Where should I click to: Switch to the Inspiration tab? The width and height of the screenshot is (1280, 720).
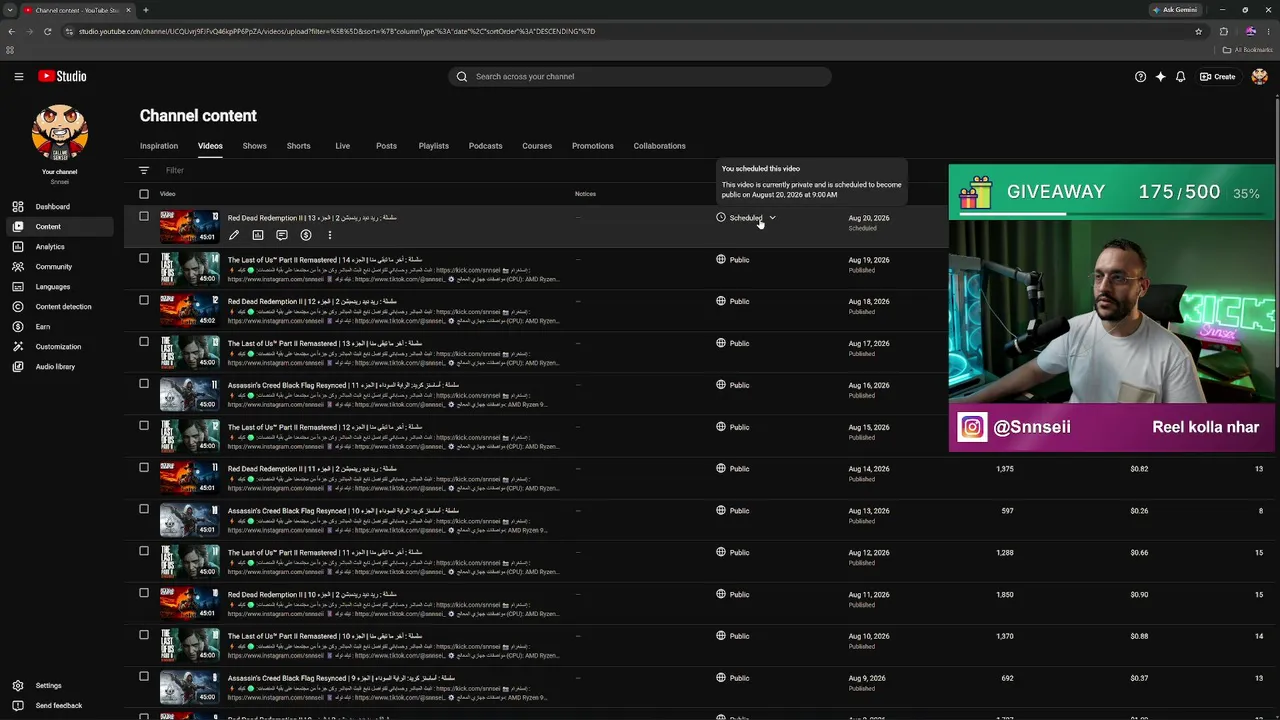[159, 146]
